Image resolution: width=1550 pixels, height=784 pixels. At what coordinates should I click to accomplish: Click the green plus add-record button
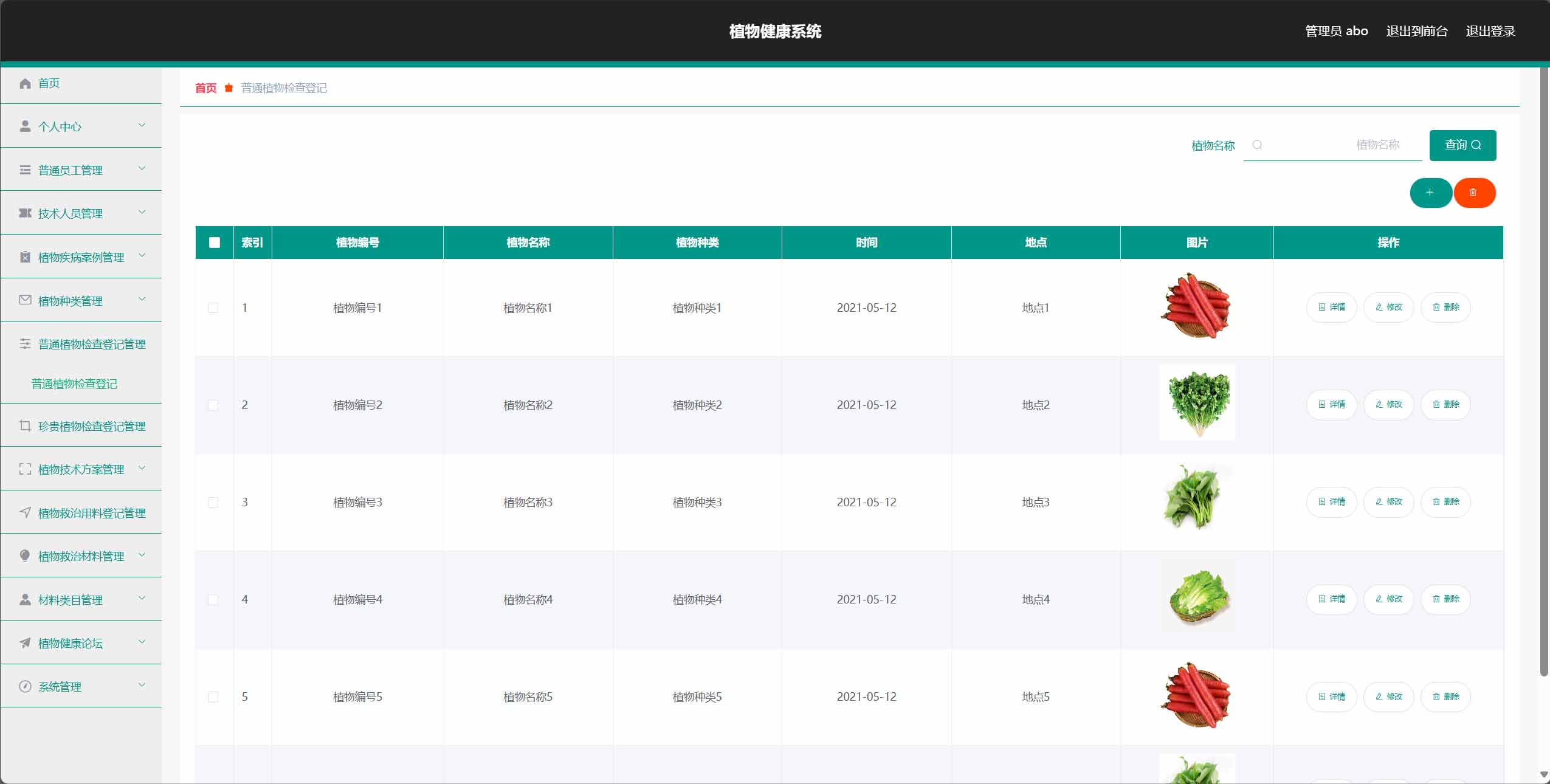(x=1430, y=193)
